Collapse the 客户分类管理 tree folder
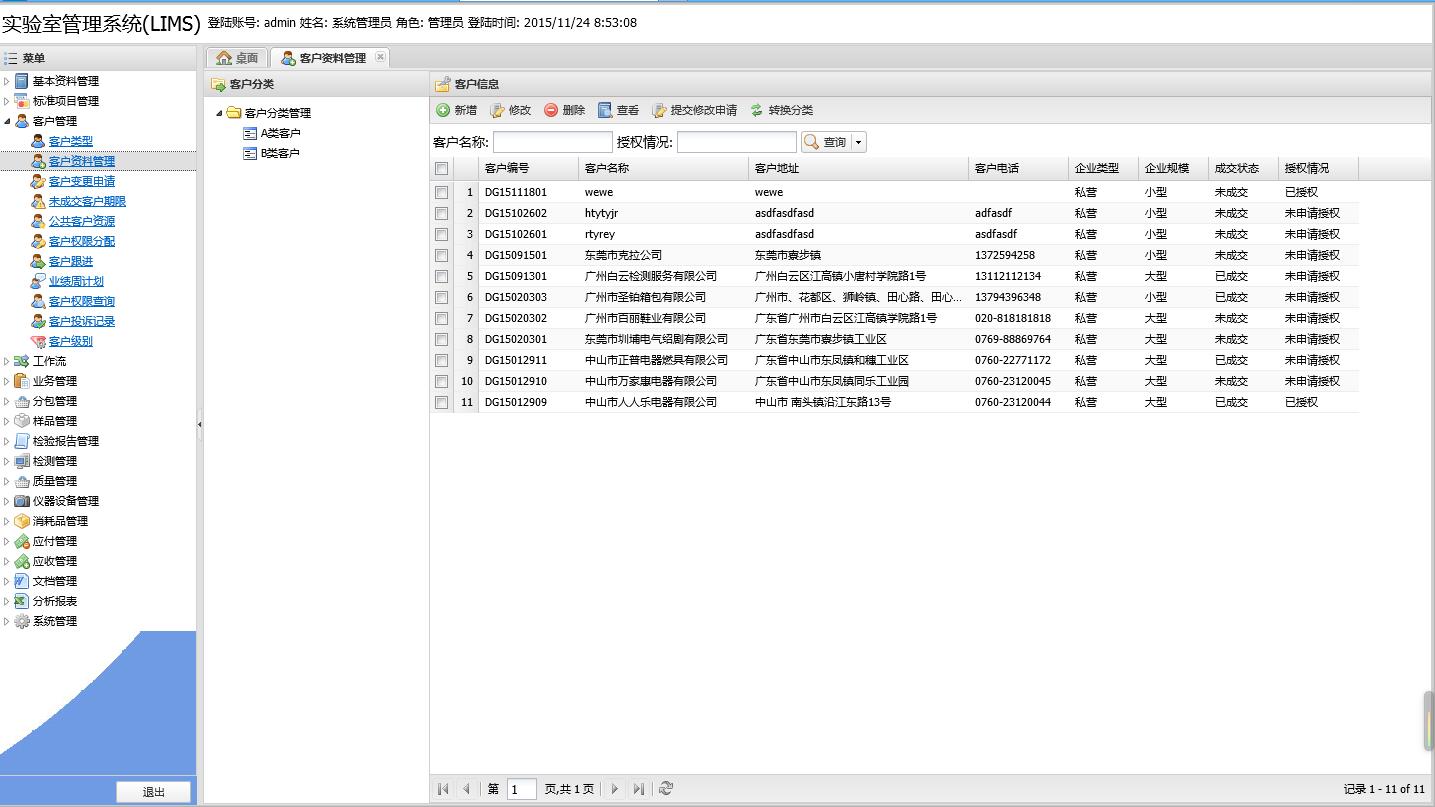 pyautogui.click(x=219, y=113)
